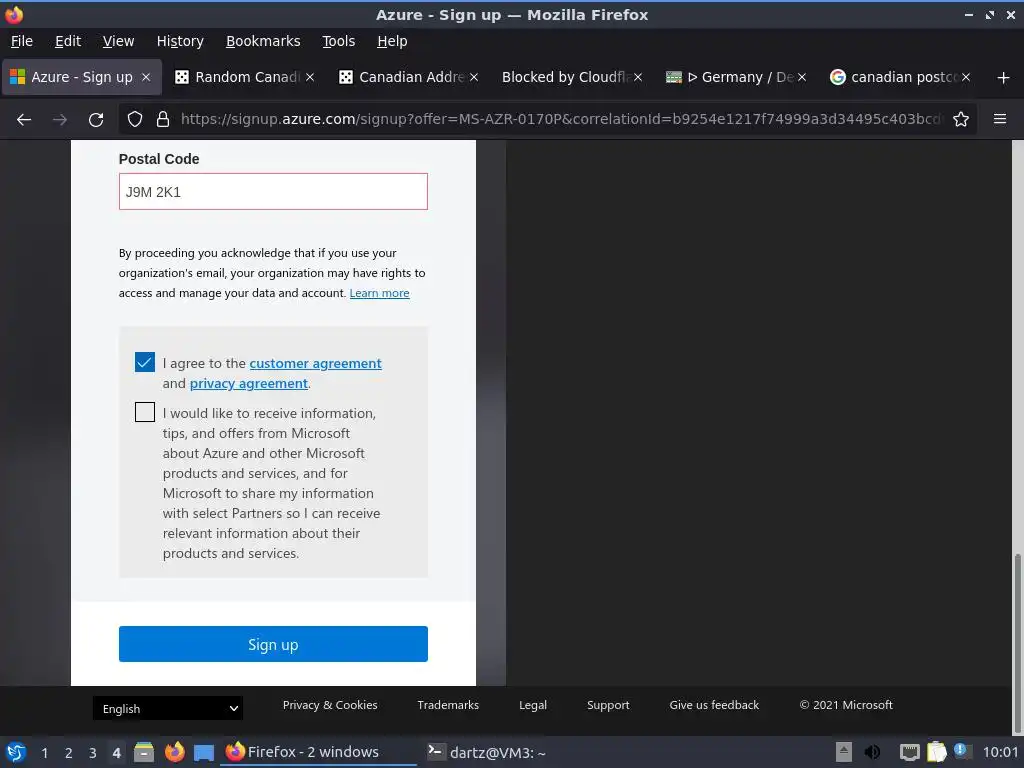Open the English language dropdown
Image resolution: width=1024 pixels, height=768 pixels.
point(168,709)
